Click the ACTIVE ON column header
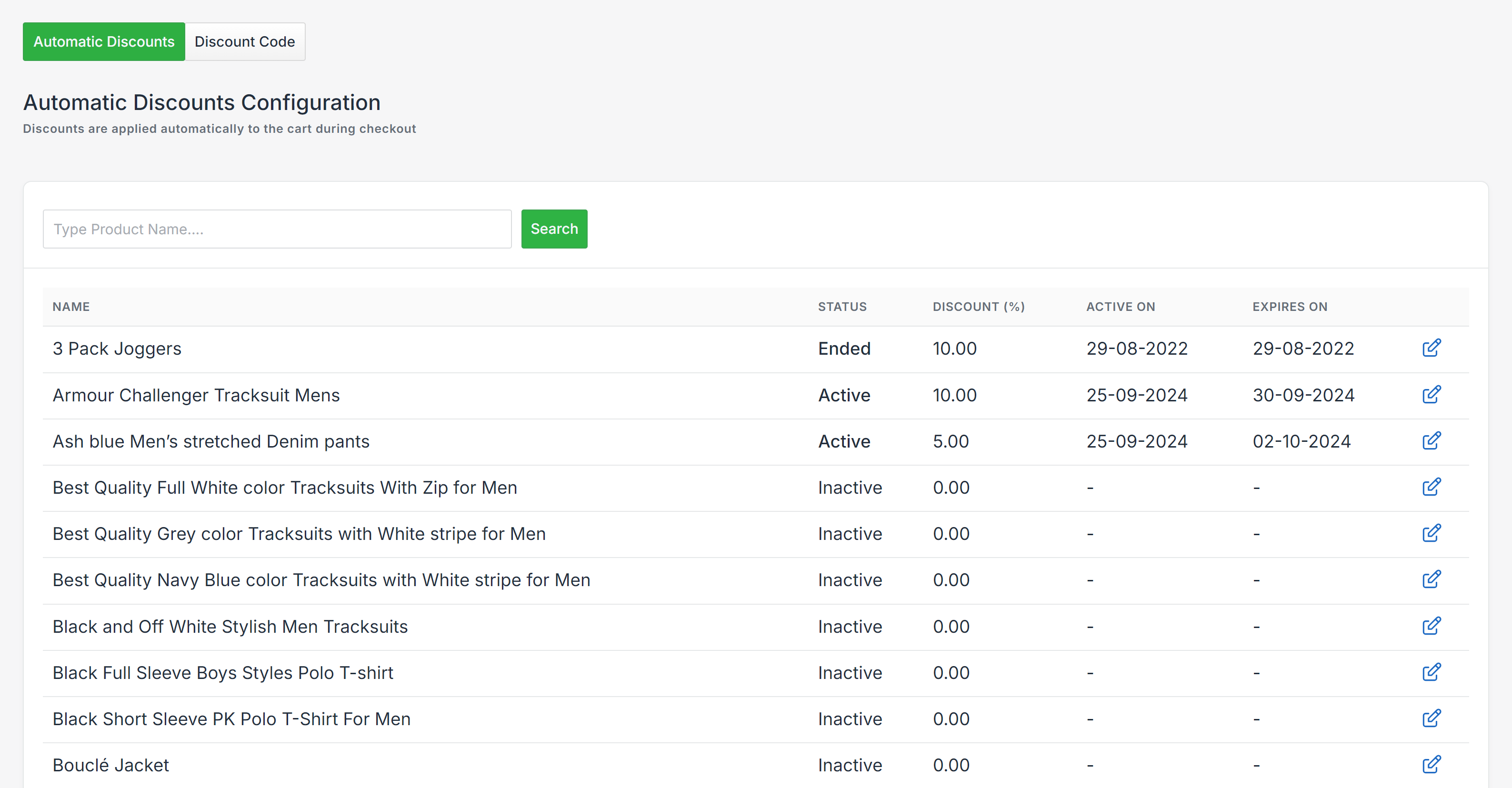Screen dimensions: 1512x788 click(x=1121, y=306)
